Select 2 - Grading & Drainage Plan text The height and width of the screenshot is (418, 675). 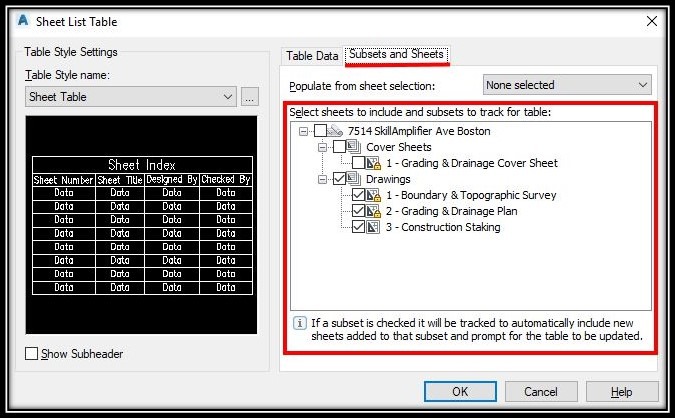452,211
